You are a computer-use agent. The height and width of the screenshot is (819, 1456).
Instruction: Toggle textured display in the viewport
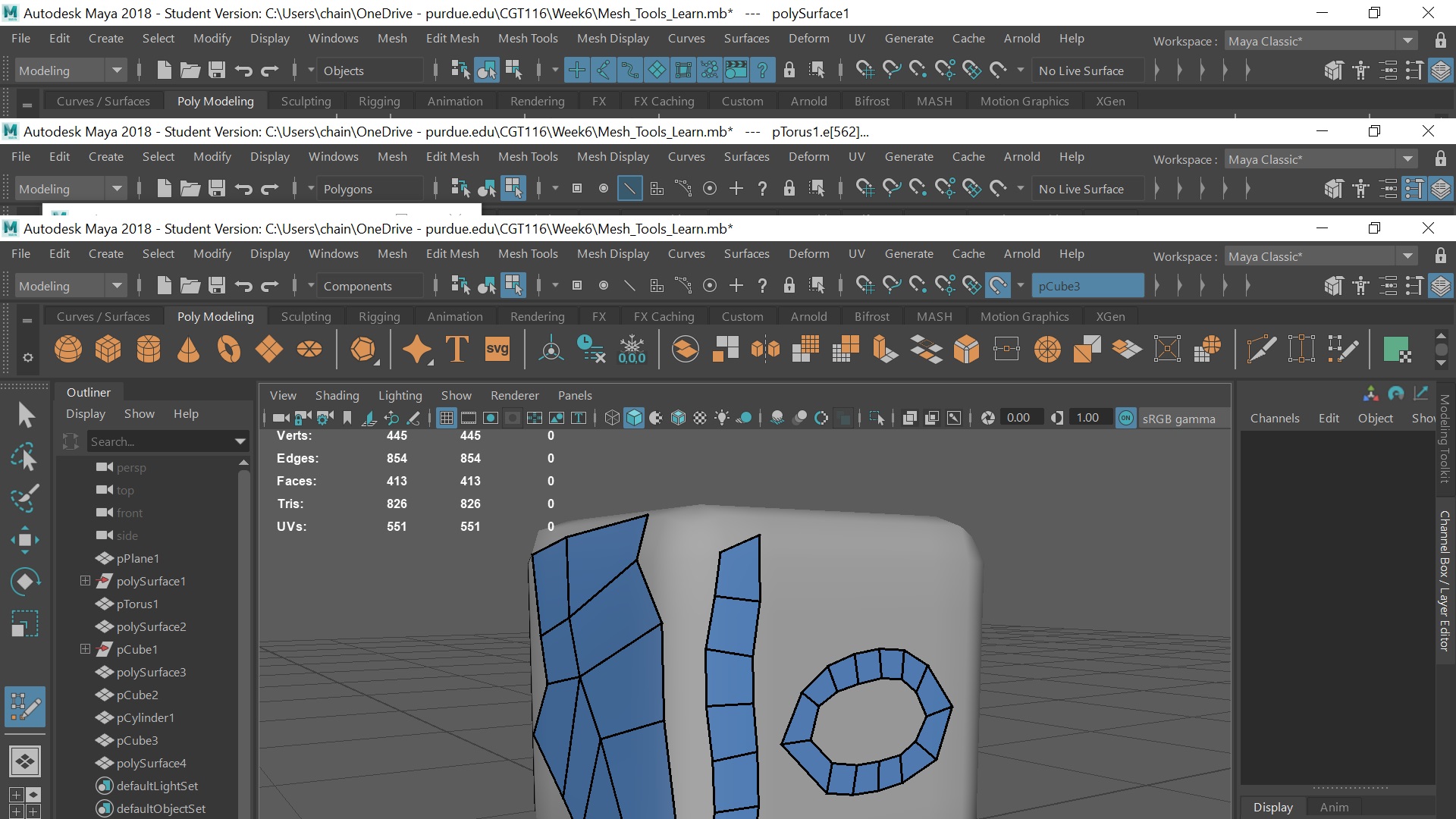click(x=700, y=418)
